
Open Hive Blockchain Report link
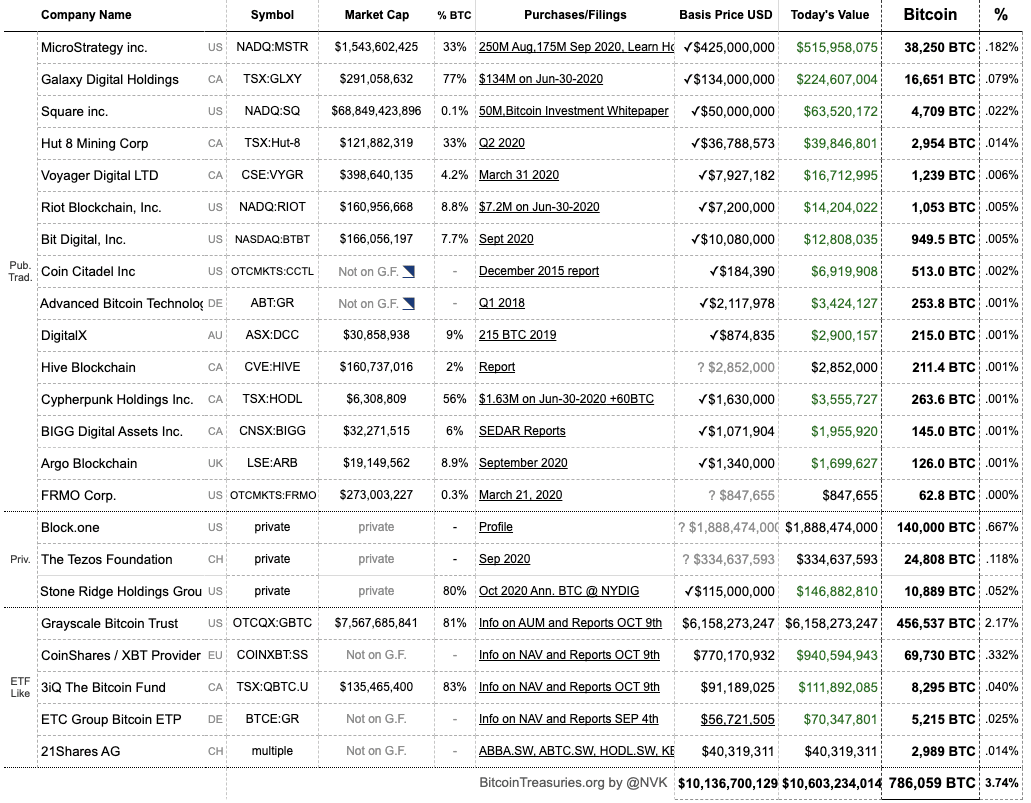pyautogui.click(x=496, y=367)
